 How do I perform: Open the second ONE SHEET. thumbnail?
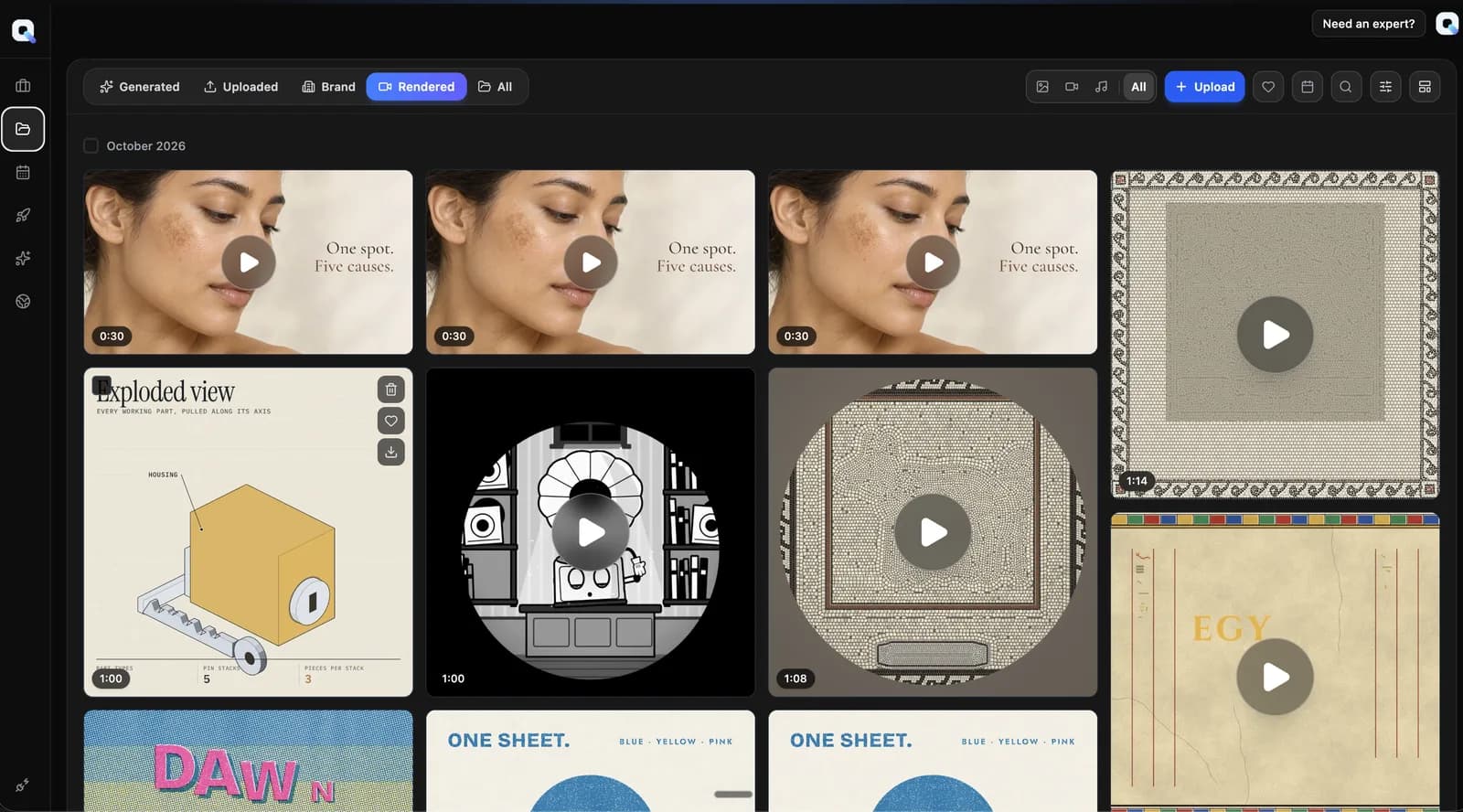tap(933, 761)
